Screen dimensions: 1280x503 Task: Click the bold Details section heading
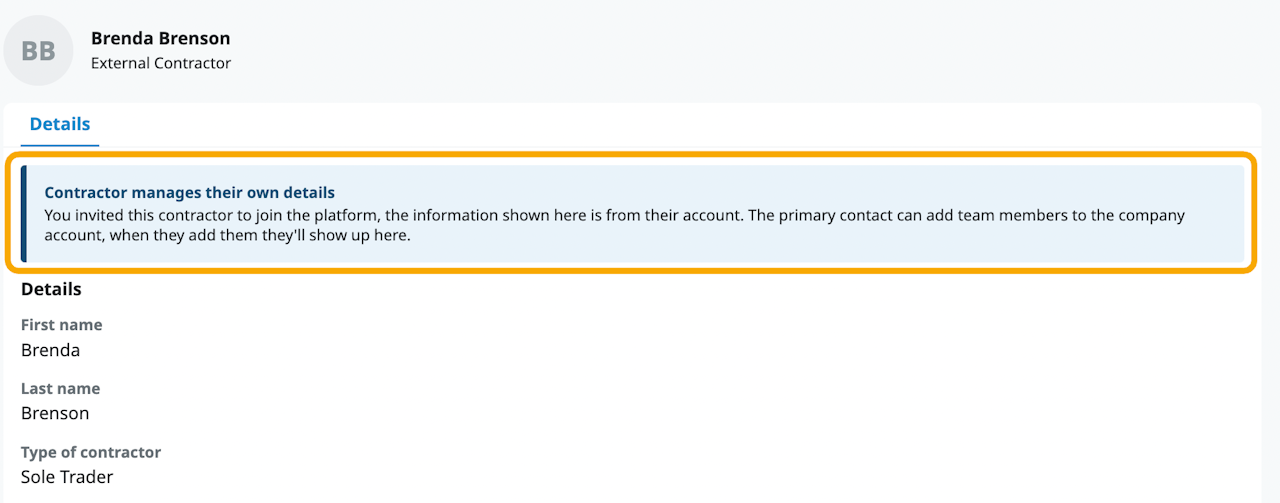click(x=51, y=289)
